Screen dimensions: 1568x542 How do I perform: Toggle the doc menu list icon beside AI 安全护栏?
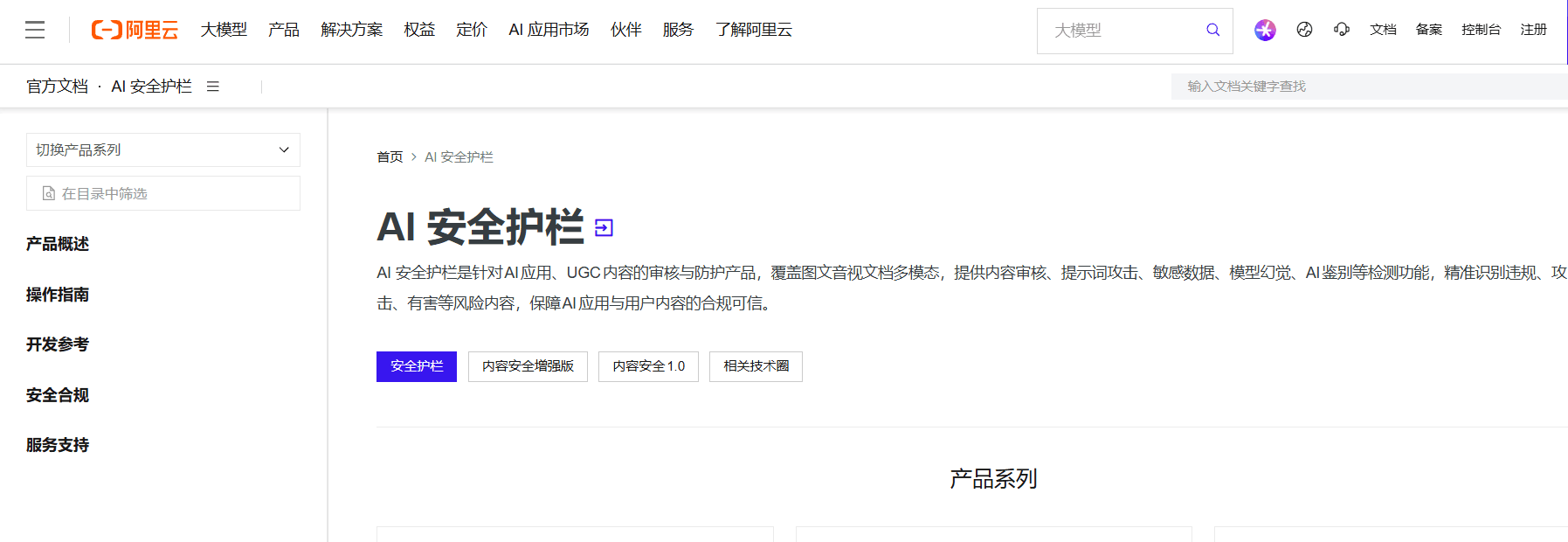pos(213,87)
